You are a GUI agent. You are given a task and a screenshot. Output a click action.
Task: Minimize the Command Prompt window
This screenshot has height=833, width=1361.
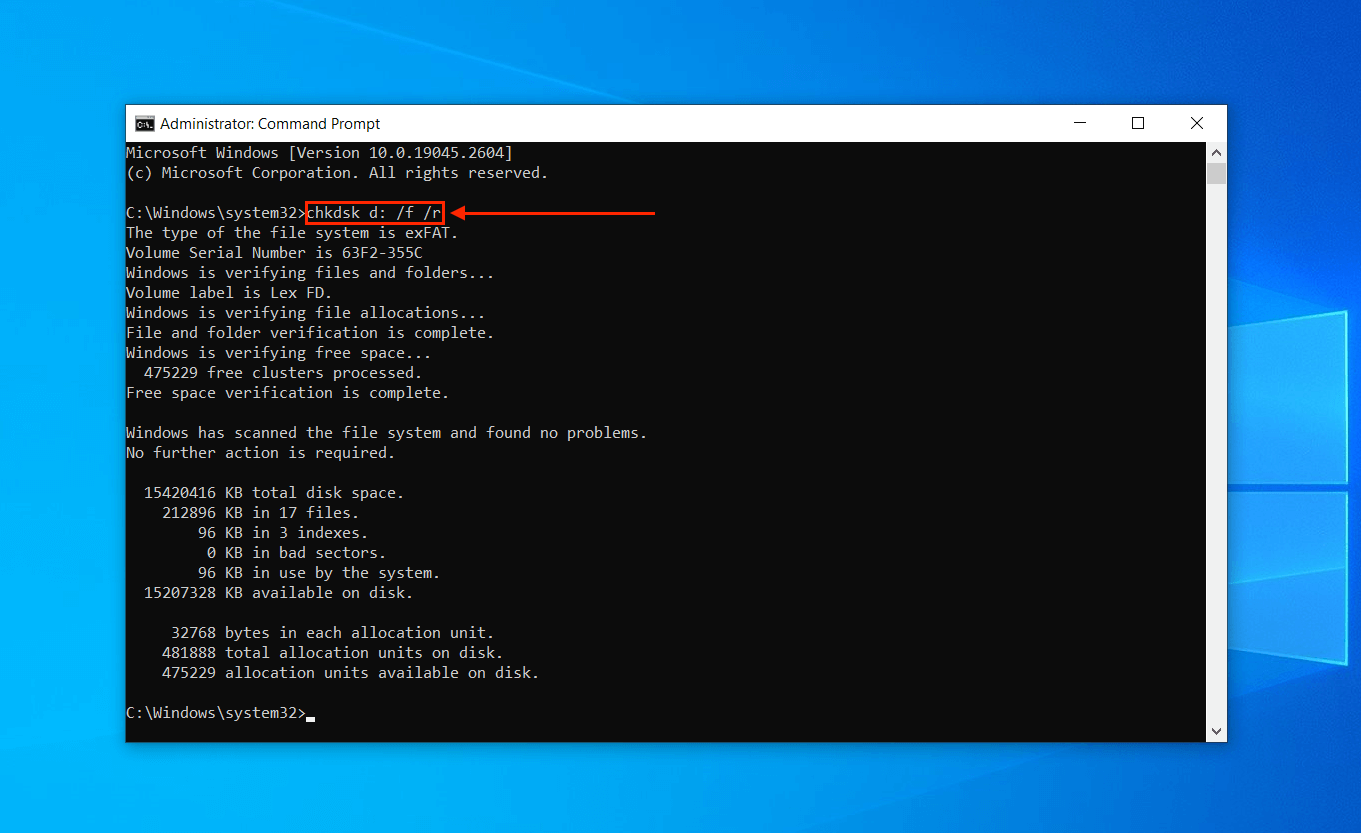click(x=1079, y=123)
